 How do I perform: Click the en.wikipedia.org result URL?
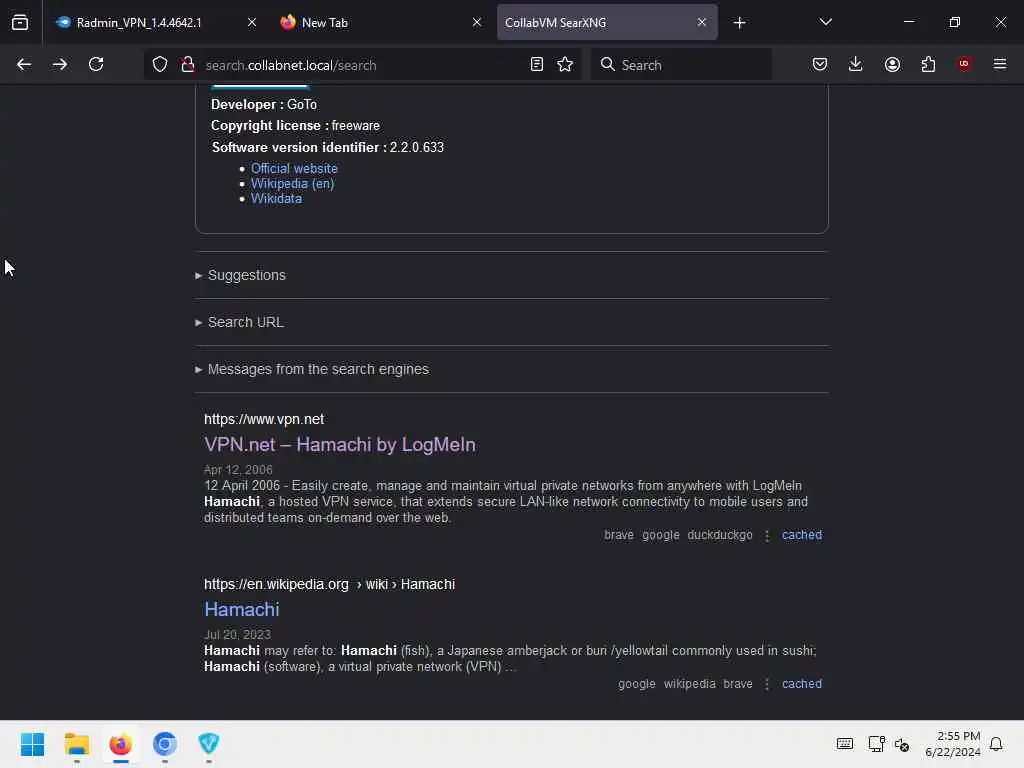(x=329, y=584)
